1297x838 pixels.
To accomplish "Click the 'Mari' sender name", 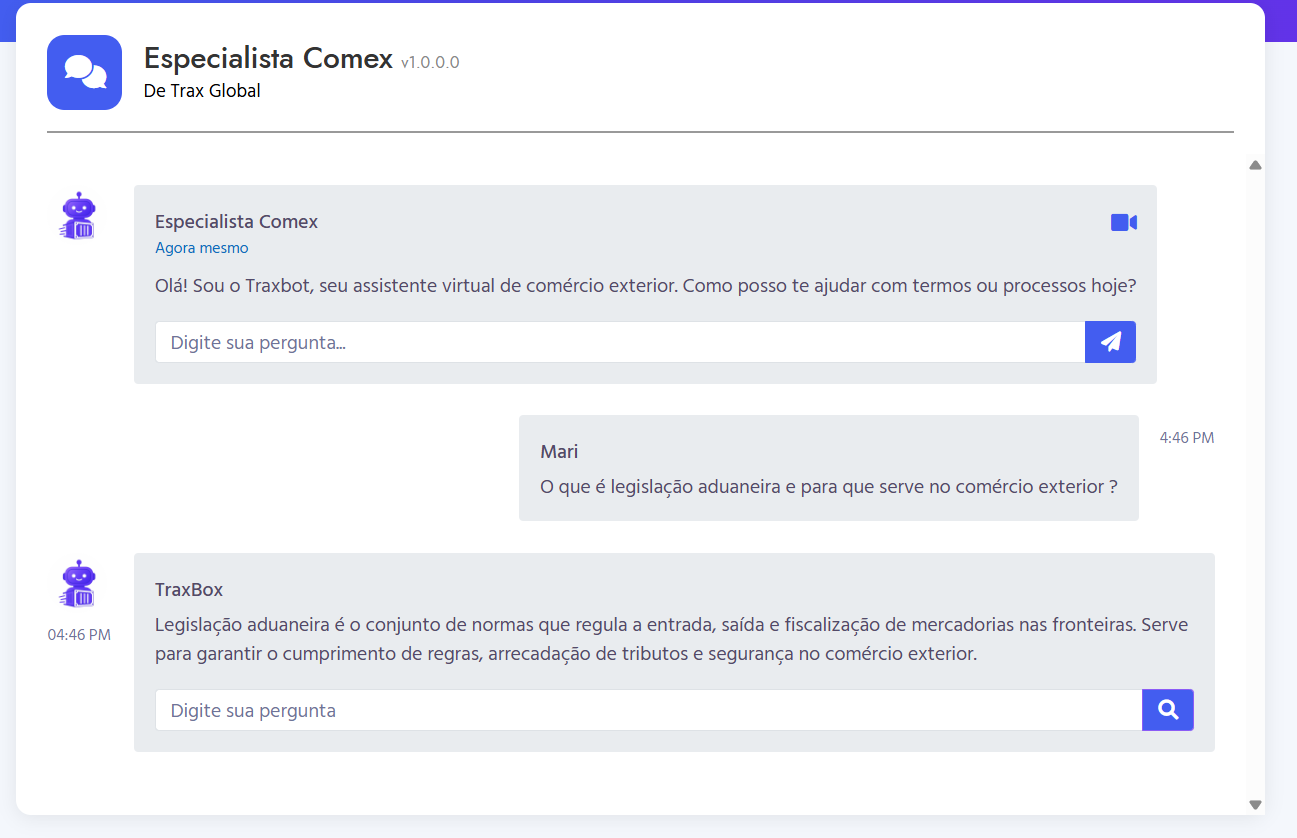I will 559,452.
